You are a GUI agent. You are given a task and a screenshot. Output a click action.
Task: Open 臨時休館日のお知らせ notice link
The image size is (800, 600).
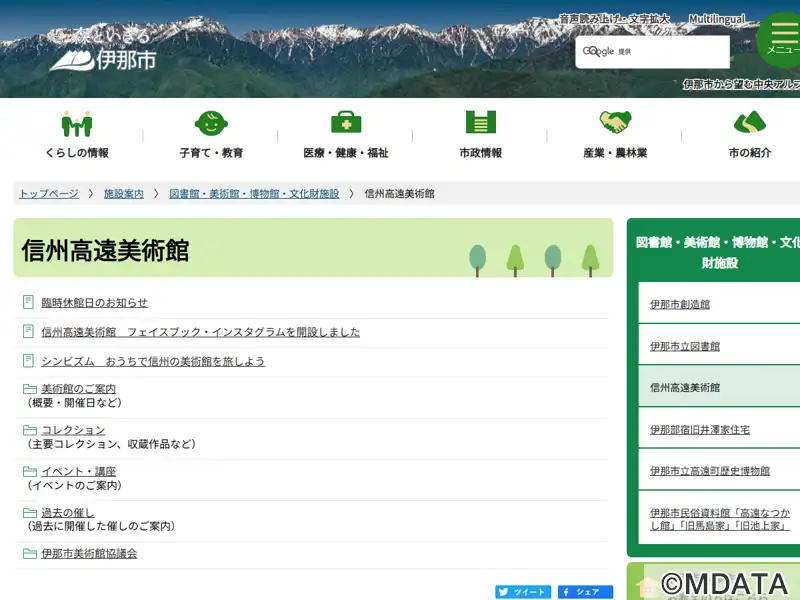94,303
